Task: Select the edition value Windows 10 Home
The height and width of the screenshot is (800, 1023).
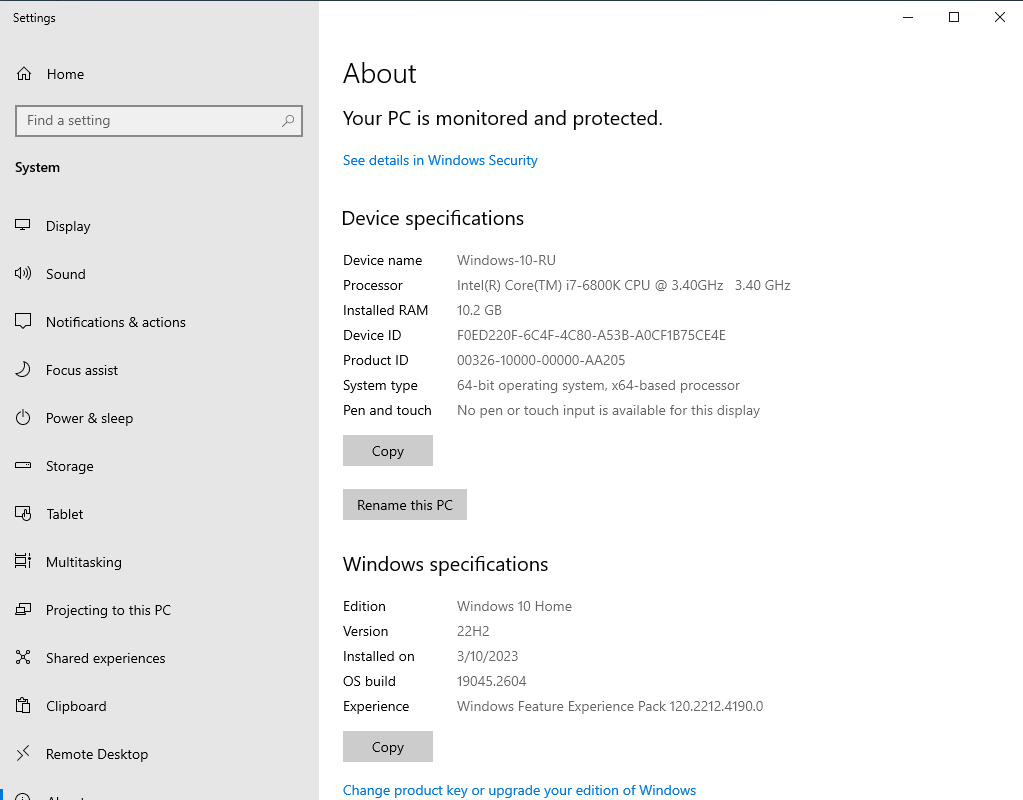Action: pyautogui.click(x=514, y=606)
